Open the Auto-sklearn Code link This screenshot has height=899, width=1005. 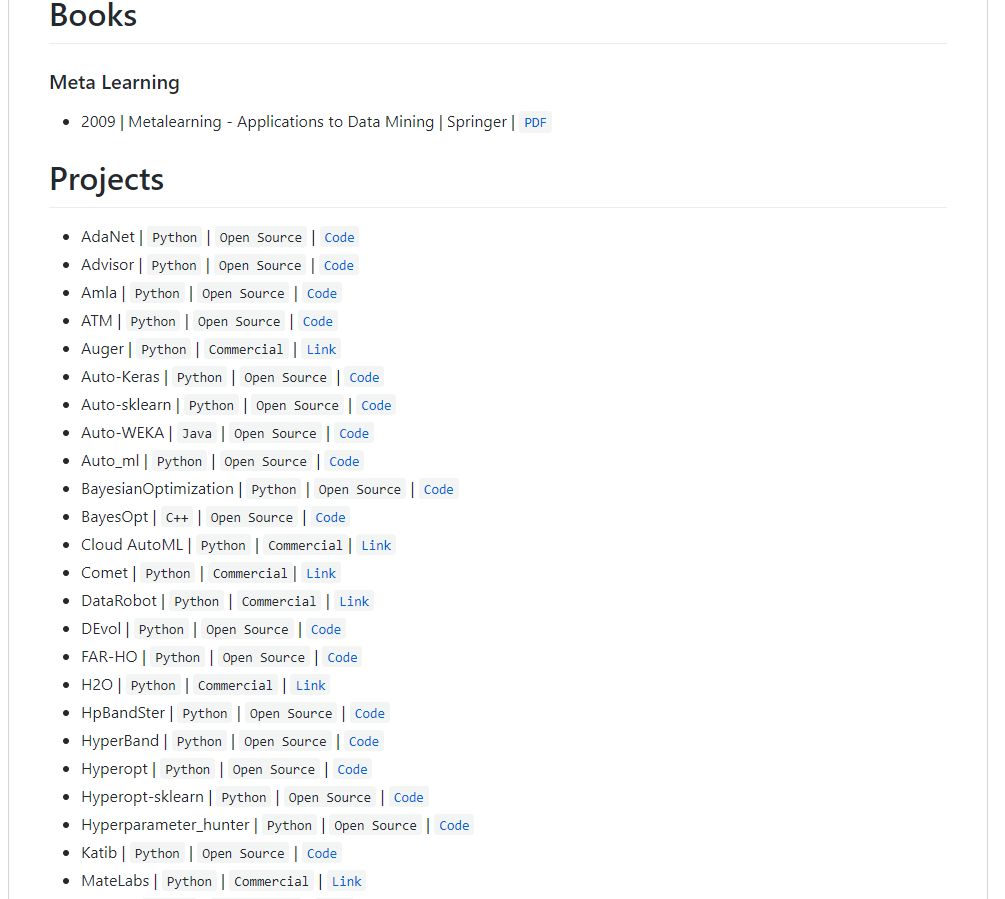pos(376,406)
